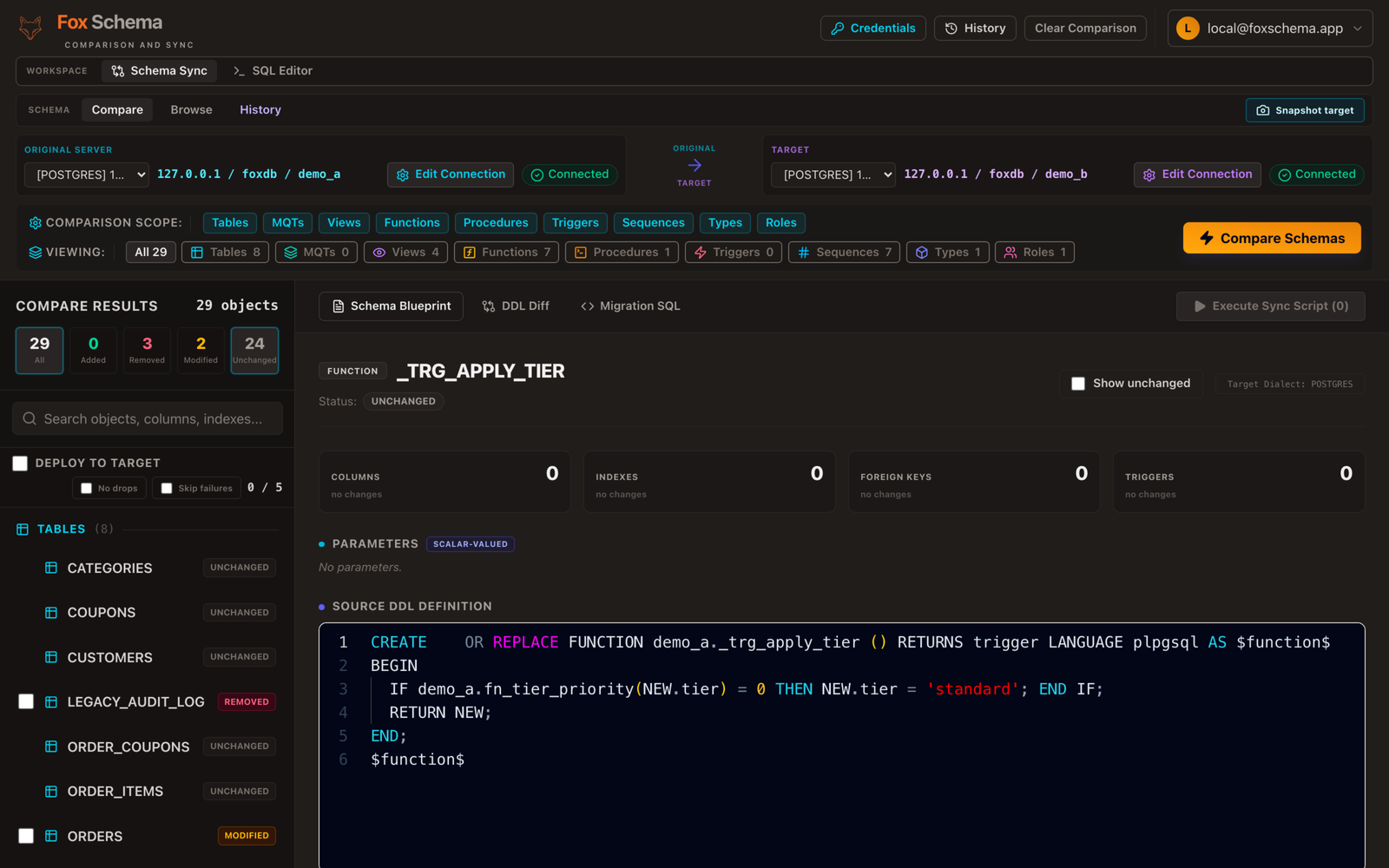Click the orange L user avatar
This screenshot has height=868, width=1389.
pyautogui.click(x=1188, y=29)
